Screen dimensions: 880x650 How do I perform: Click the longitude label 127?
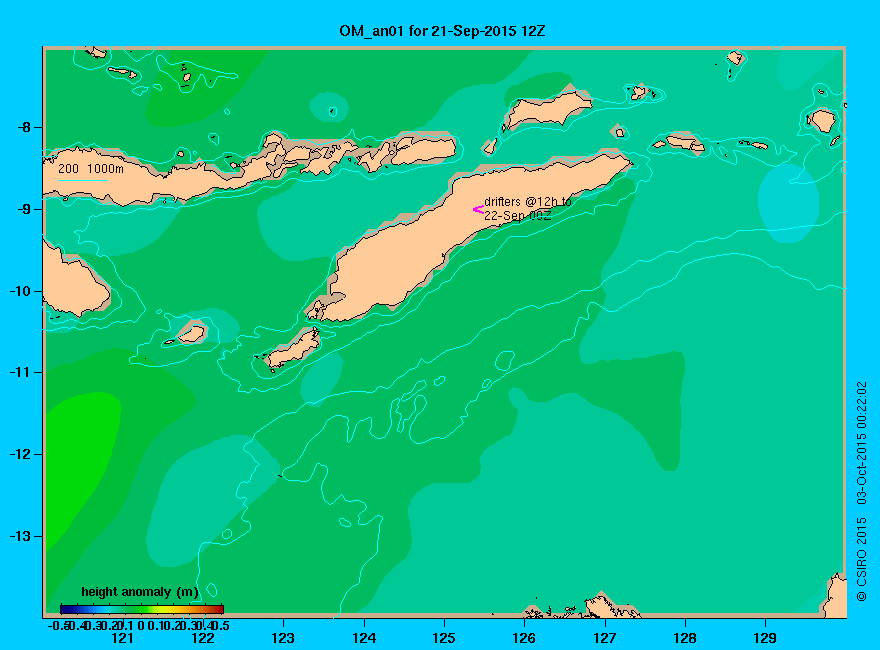click(x=604, y=638)
